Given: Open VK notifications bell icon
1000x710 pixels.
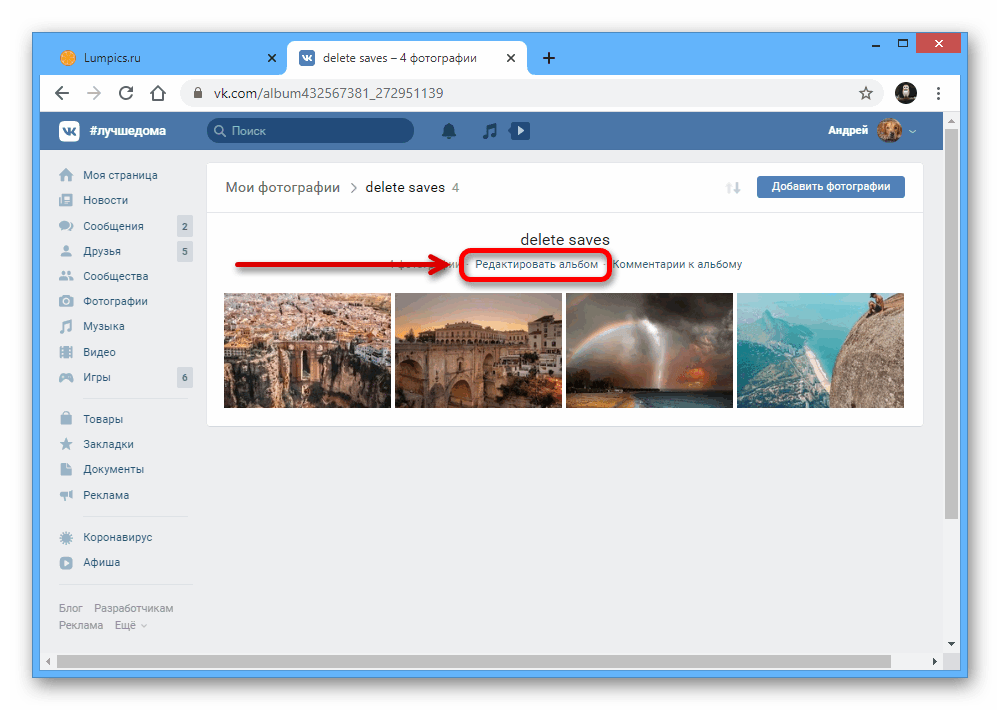Looking at the screenshot, I should (x=449, y=131).
